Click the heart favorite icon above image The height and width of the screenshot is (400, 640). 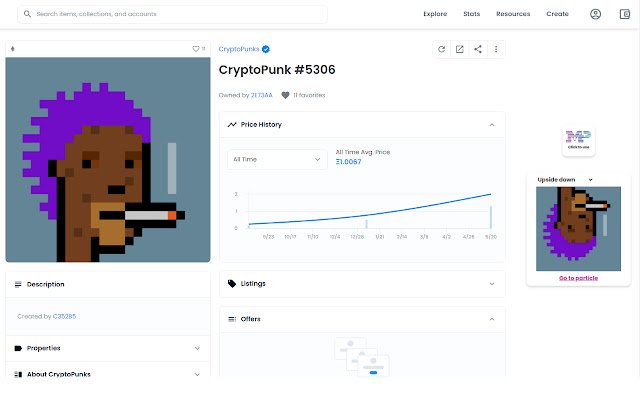[196, 49]
